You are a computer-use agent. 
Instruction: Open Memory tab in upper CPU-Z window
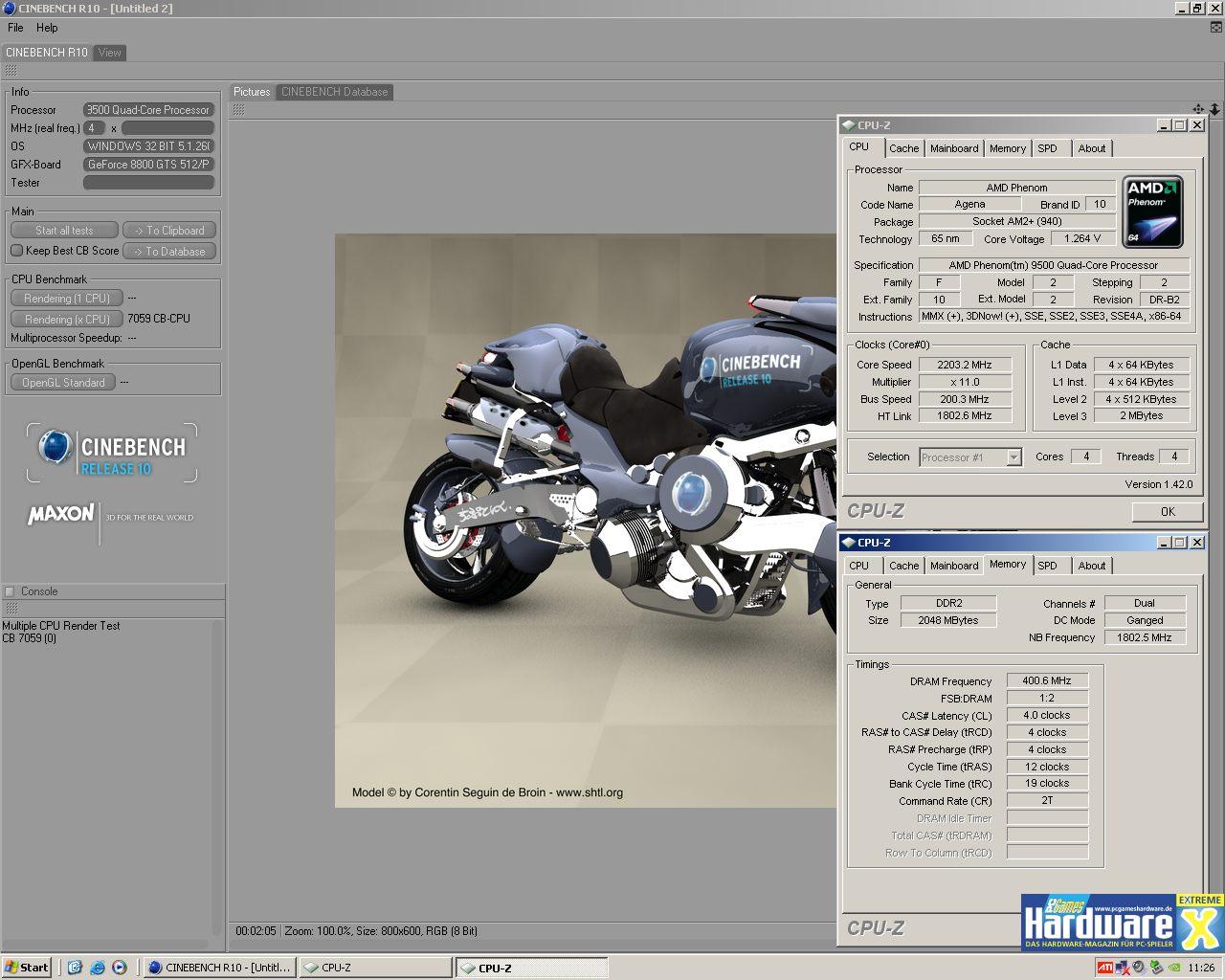(x=1008, y=148)
